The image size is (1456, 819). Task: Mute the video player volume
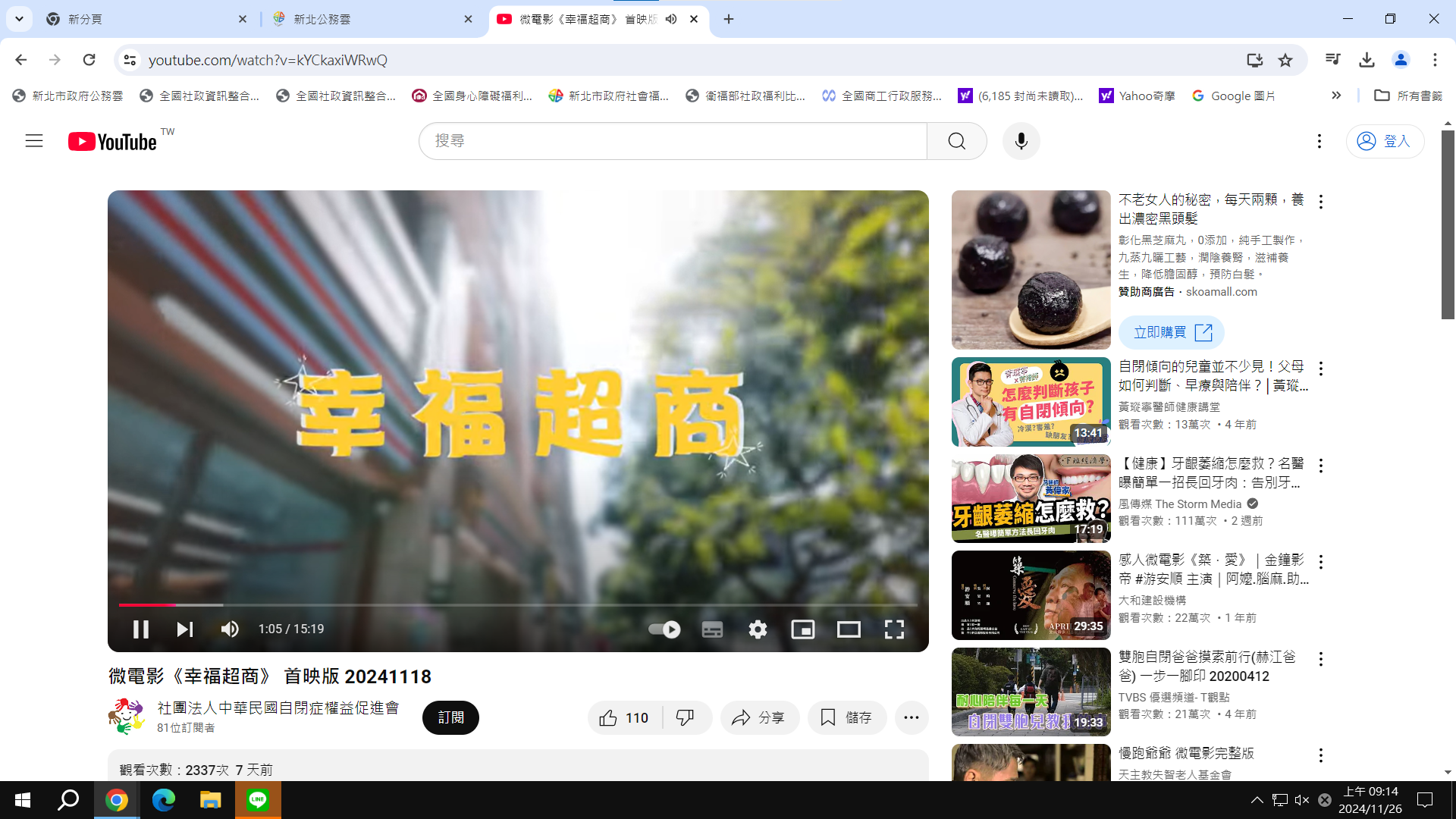tap(230, 629)
